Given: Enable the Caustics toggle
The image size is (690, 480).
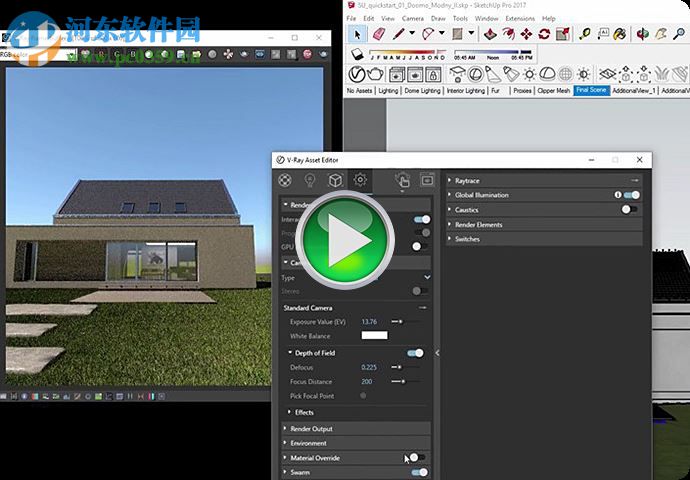Looking at the screenshot, I should tap(629, 209).
